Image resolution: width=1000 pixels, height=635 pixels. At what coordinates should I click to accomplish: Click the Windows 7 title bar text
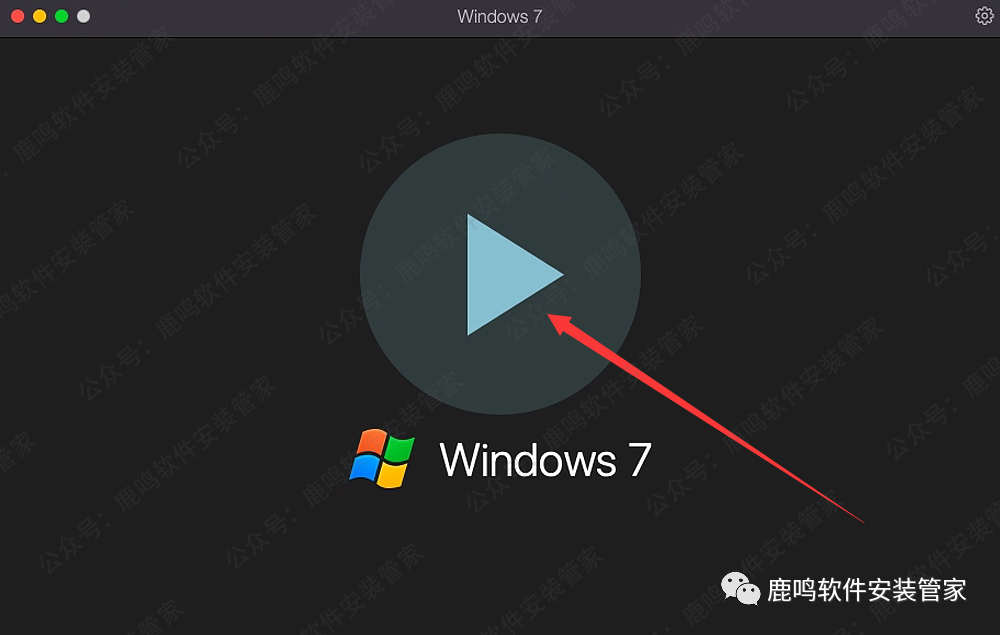click(x=499, y=17)
